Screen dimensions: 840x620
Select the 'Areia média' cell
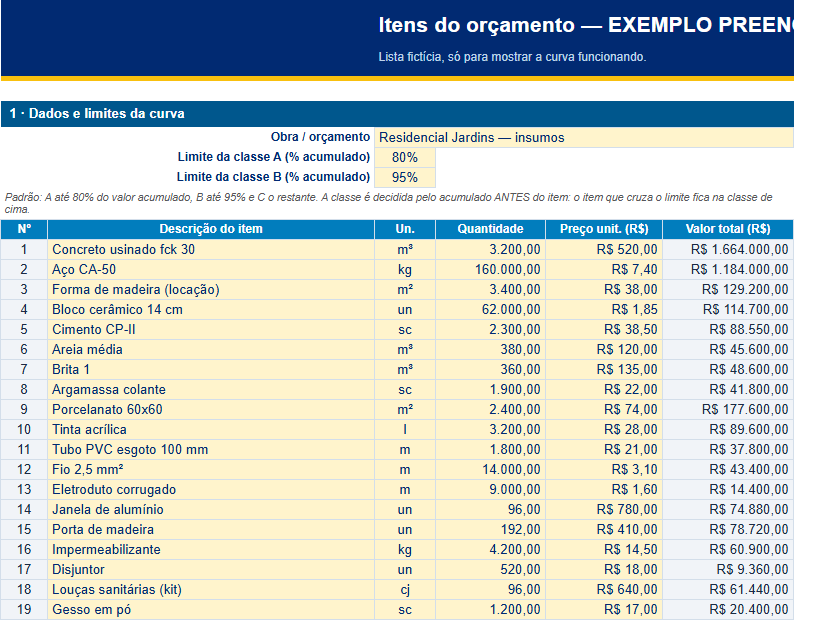pyautogui.click(x=211, y=350)
